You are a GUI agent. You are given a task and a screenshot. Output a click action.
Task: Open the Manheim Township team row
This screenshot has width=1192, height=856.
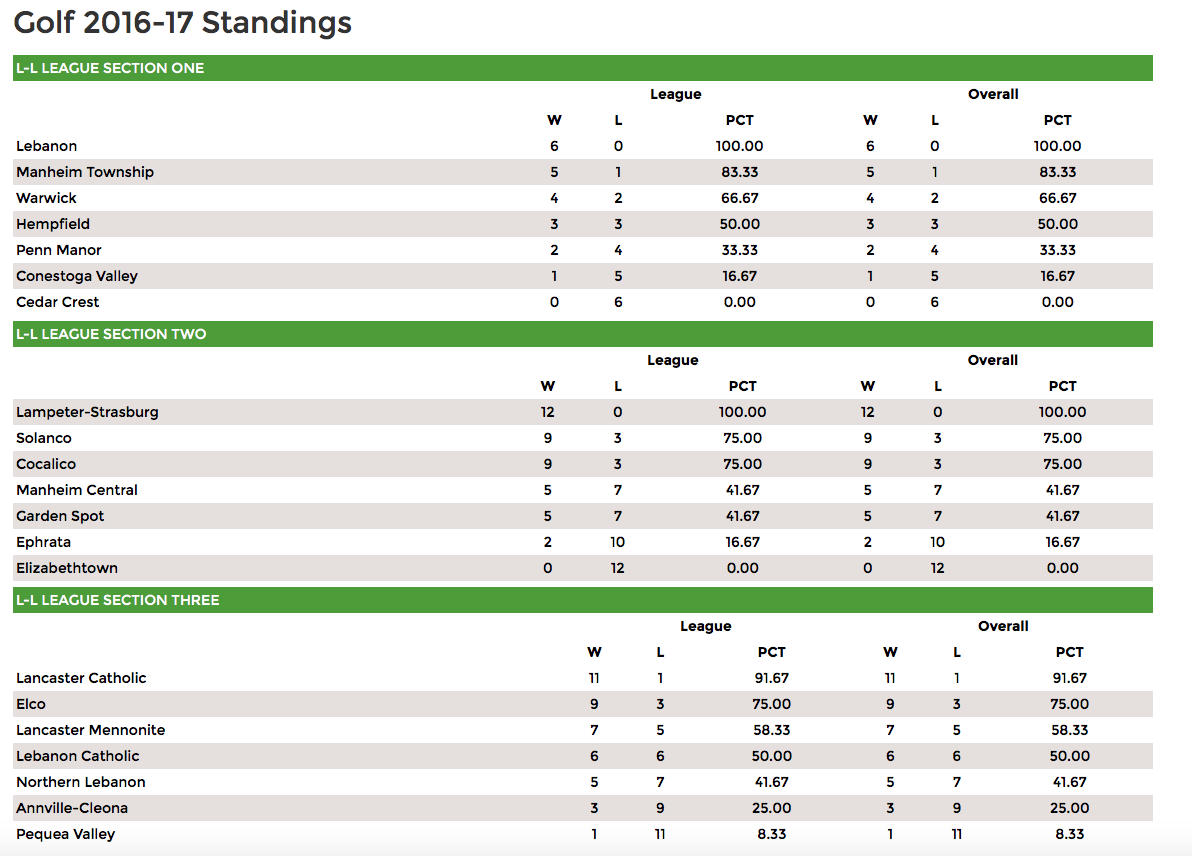click(582, 172)
